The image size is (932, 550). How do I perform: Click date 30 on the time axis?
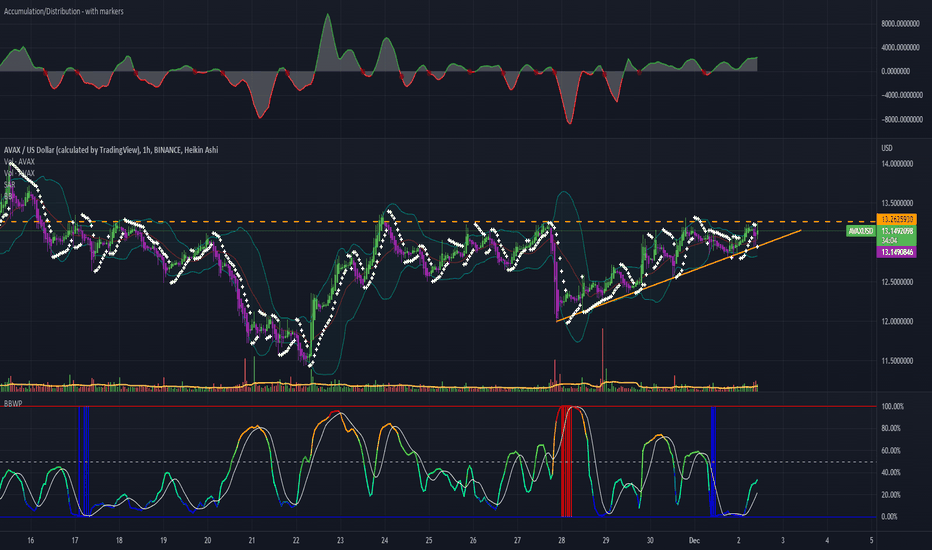coord(650,540)
